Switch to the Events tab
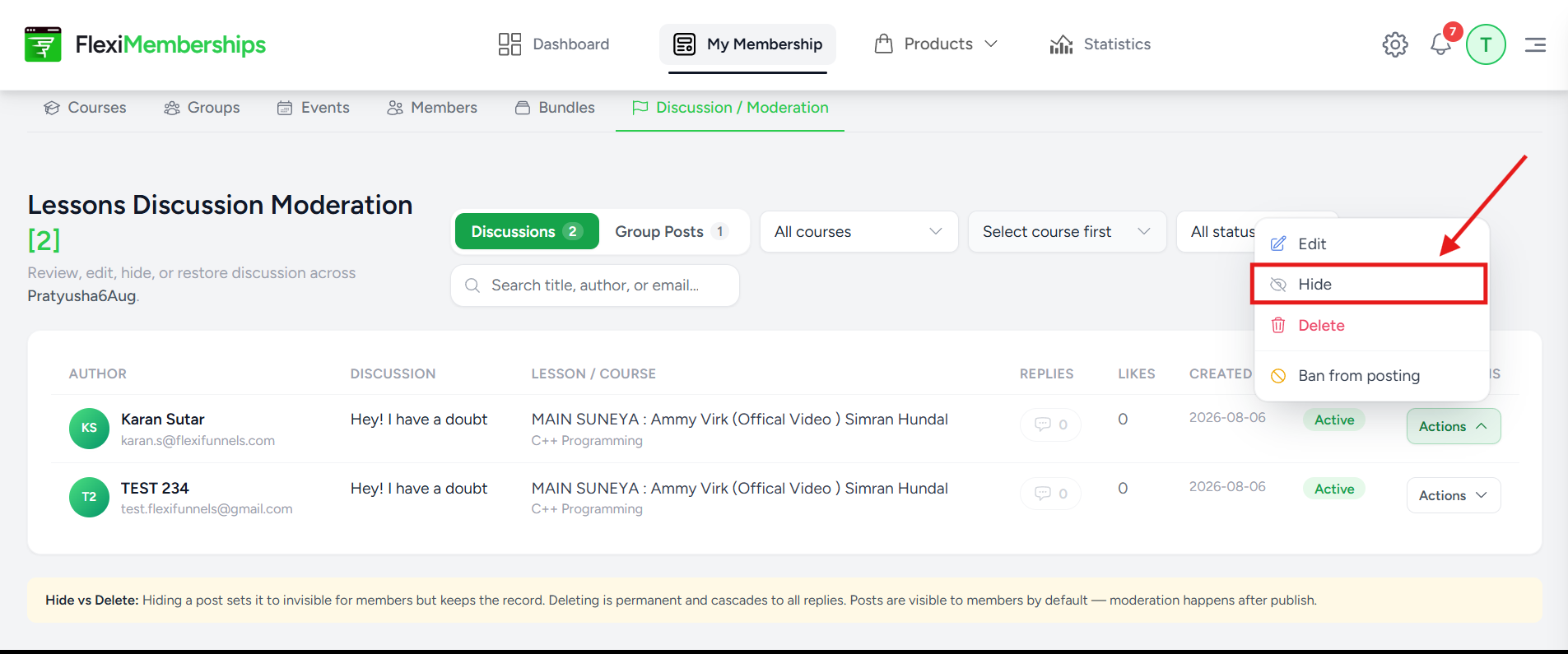This screenshot has width=1568, height=654. [x=314, y=108]
